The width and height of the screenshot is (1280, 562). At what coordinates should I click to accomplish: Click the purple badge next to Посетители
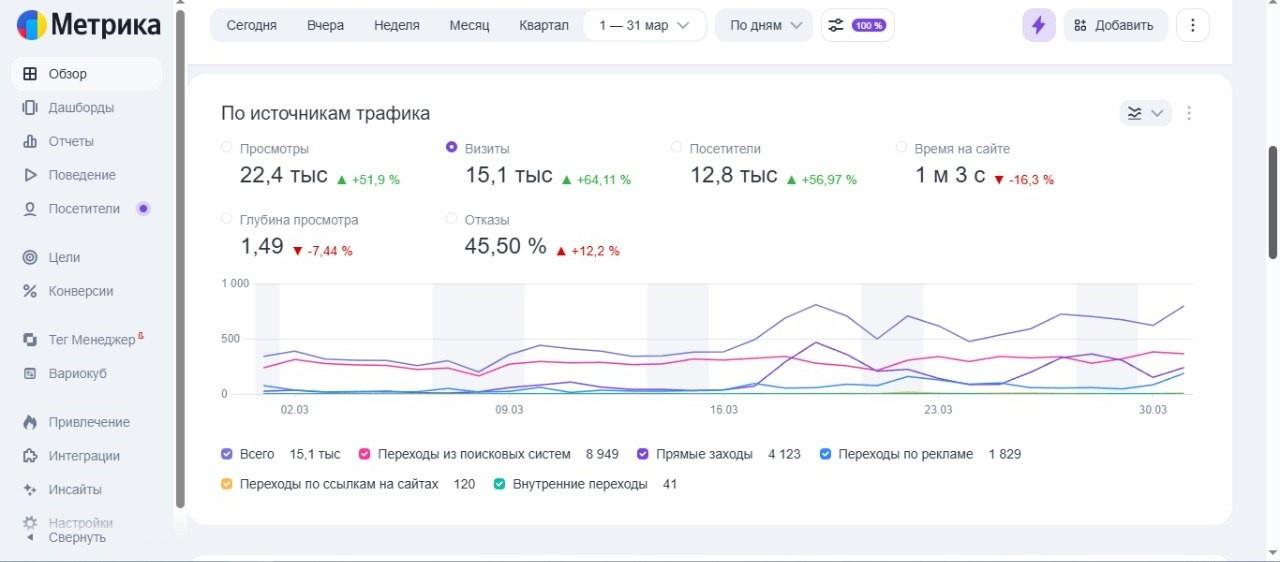[x=143, y=209]
